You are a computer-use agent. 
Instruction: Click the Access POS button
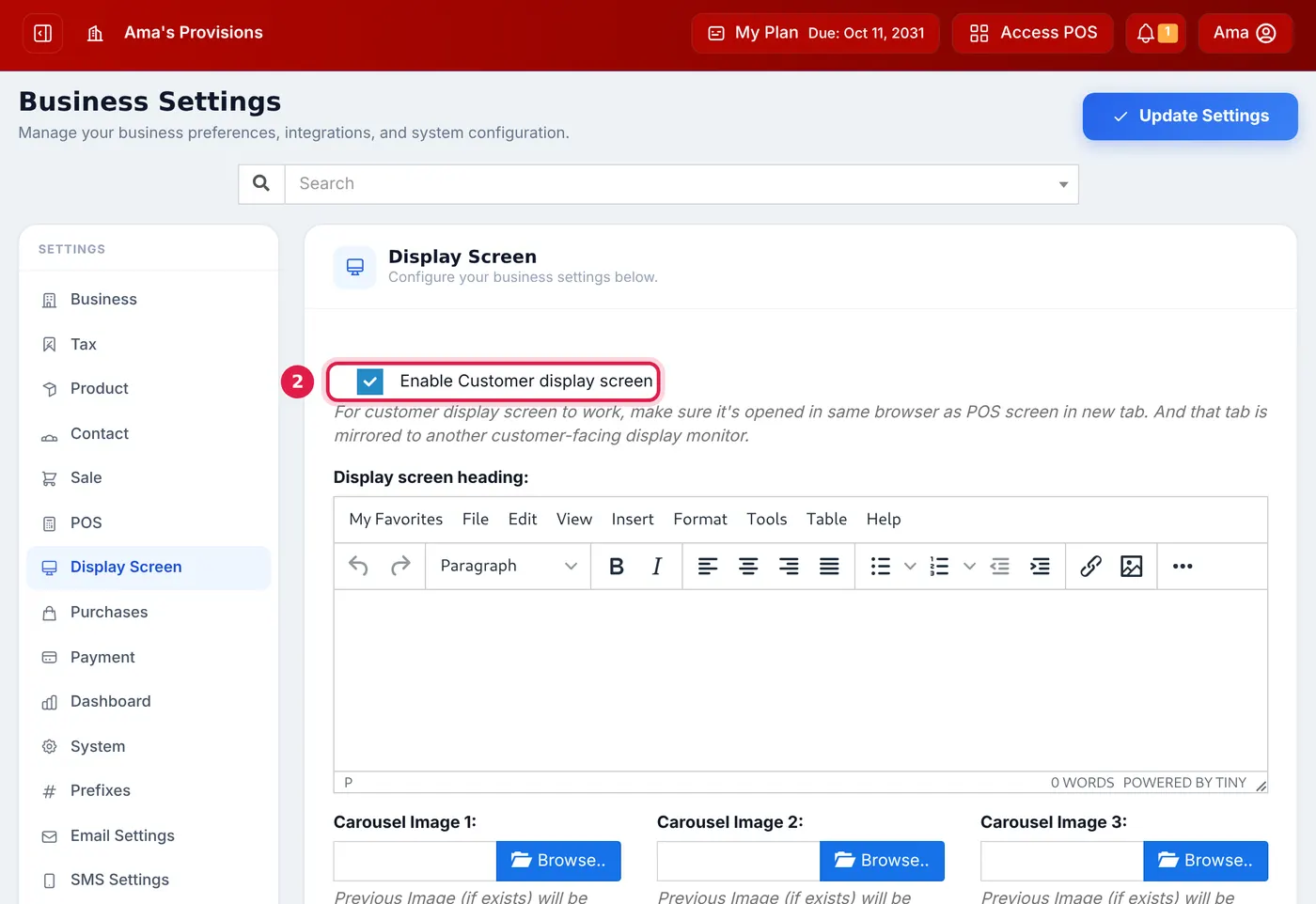pyautogui.click(x=1033, y=33)
